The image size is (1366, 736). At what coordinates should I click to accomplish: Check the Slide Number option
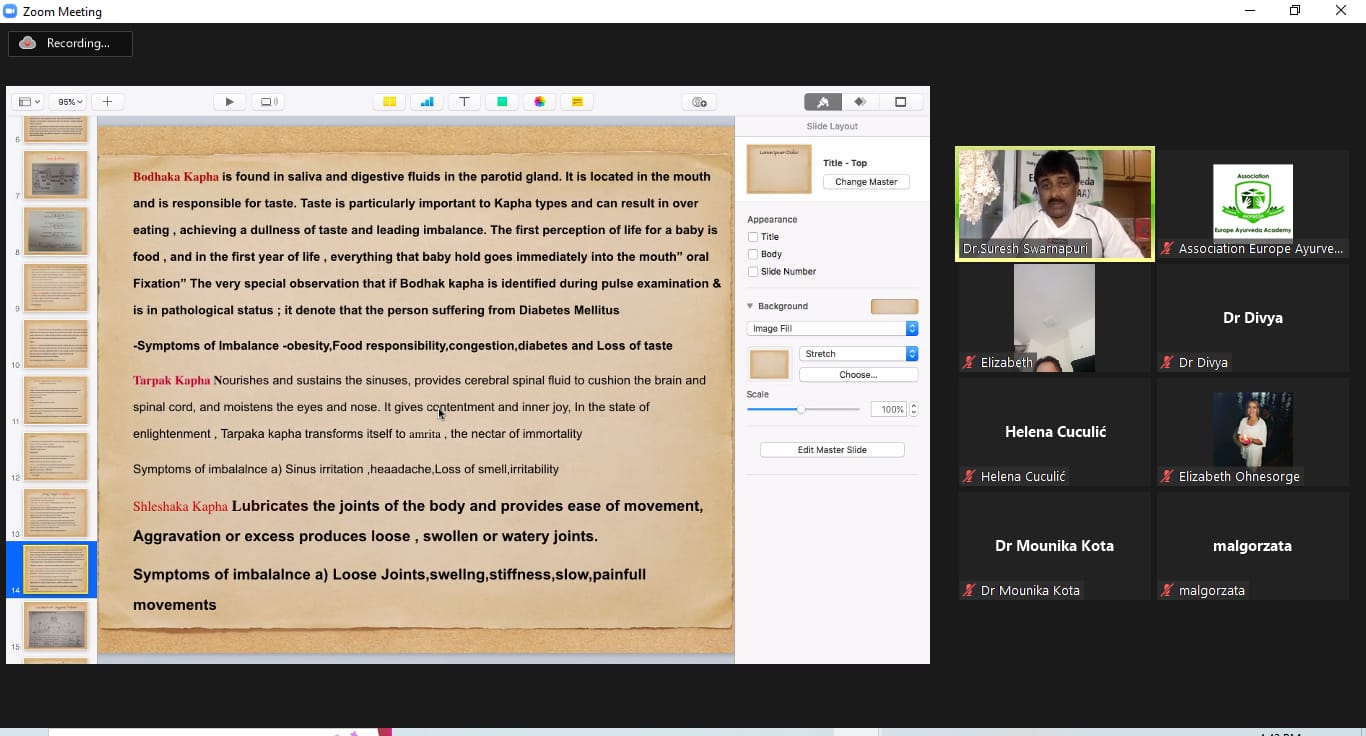[753, 272]
